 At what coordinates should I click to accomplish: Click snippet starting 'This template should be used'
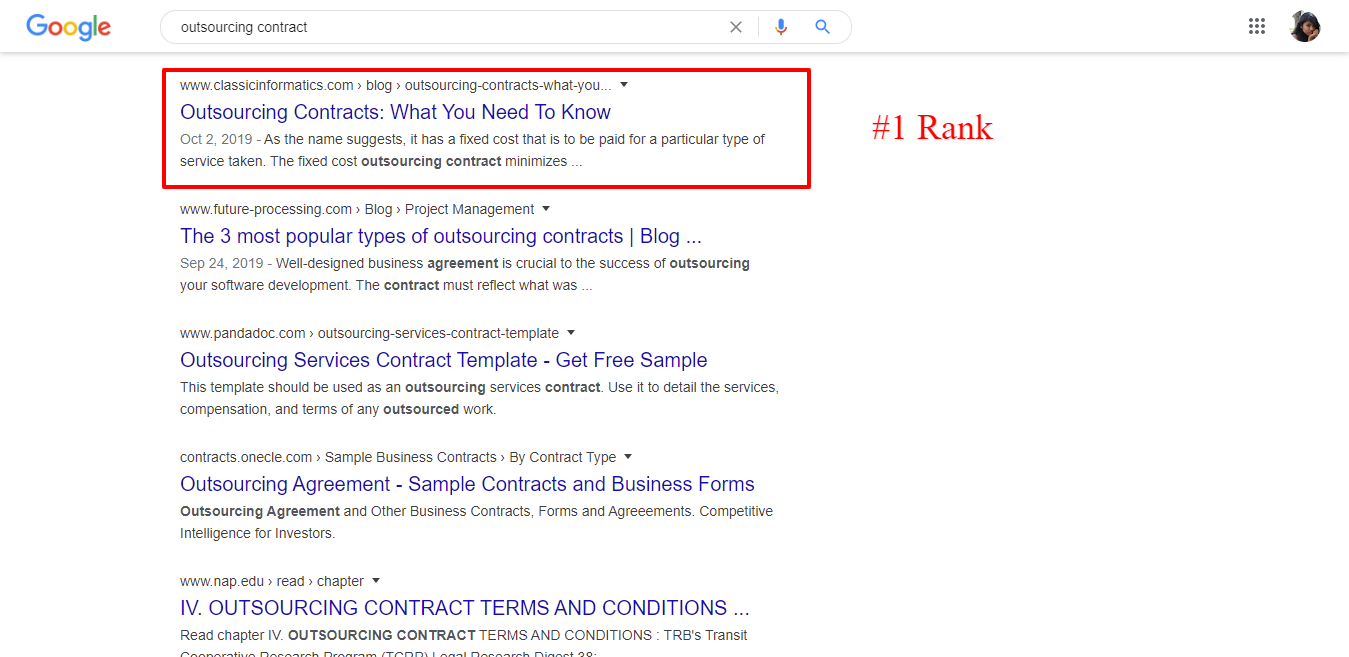coord(479,398)
